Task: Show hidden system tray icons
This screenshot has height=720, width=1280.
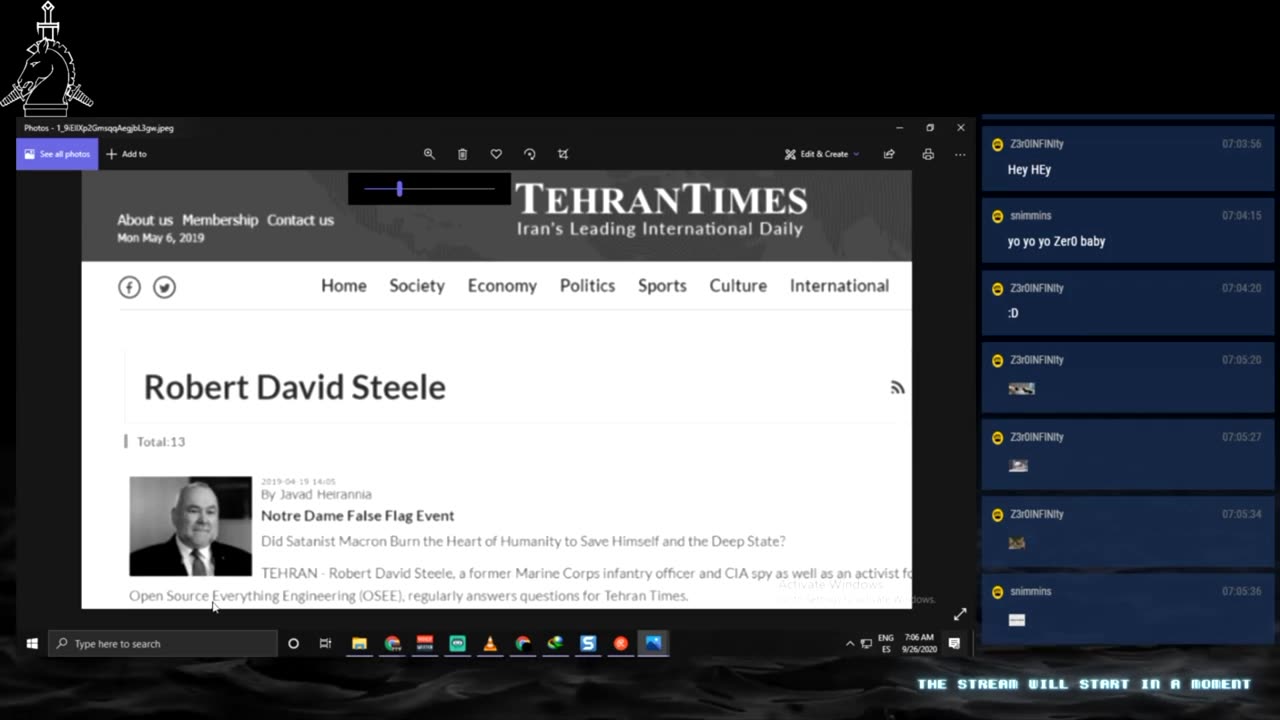Action: coord(850,644)
